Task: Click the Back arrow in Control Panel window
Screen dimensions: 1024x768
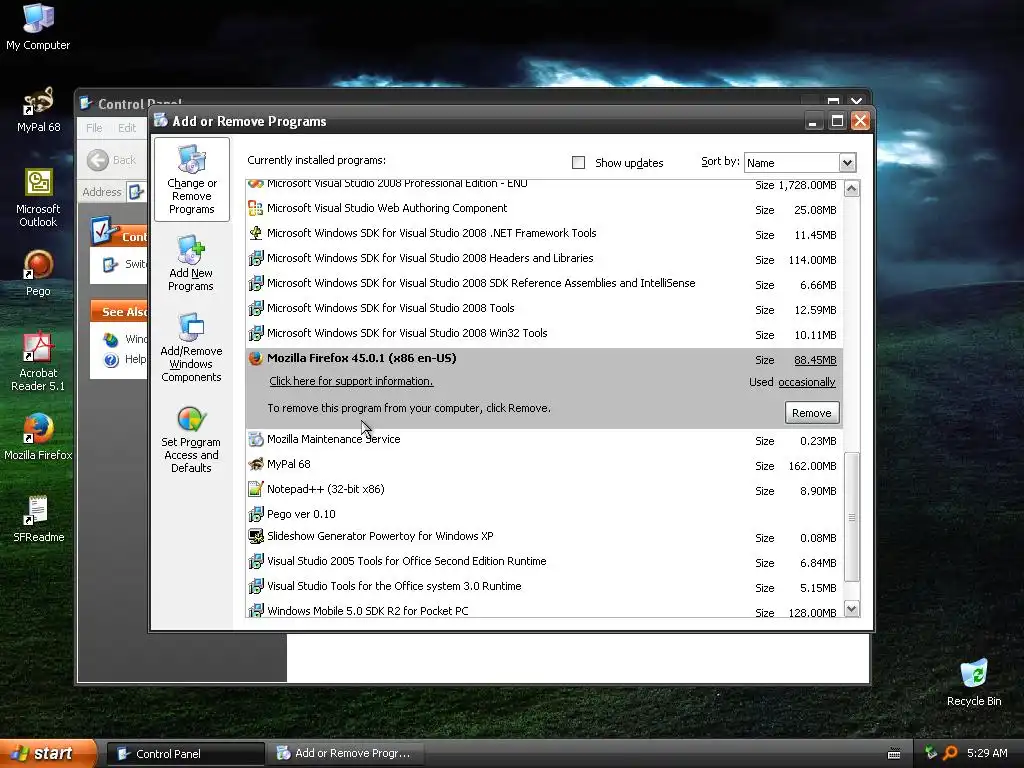Action: pos(98,160)
